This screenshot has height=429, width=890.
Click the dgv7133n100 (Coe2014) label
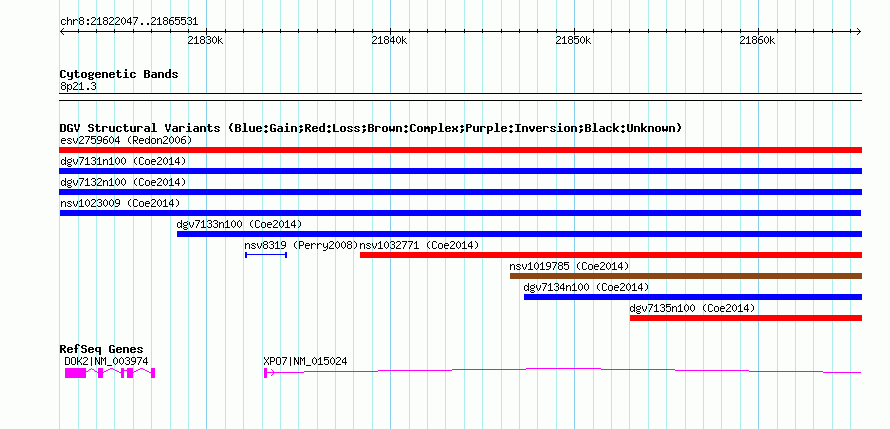[240, 224]
